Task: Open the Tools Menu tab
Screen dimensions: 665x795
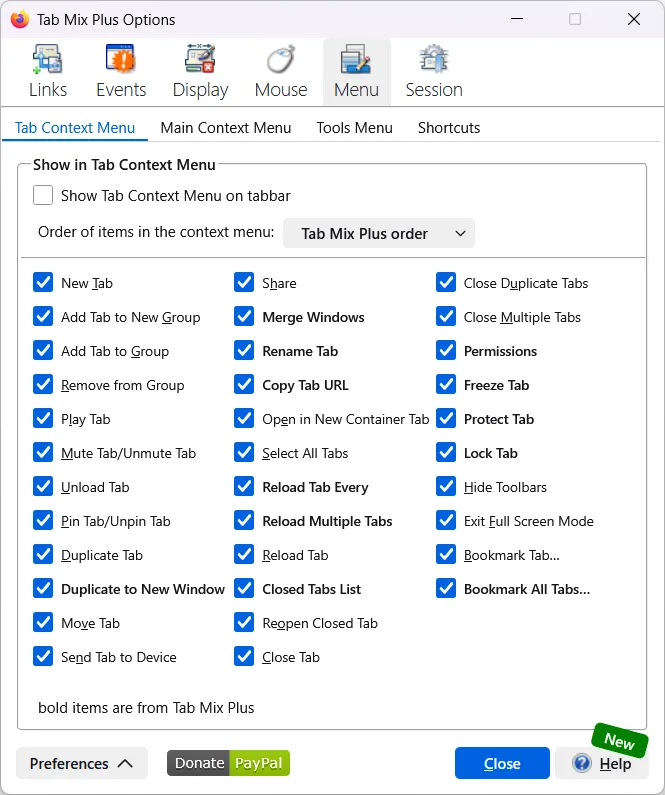Action: 354,128
